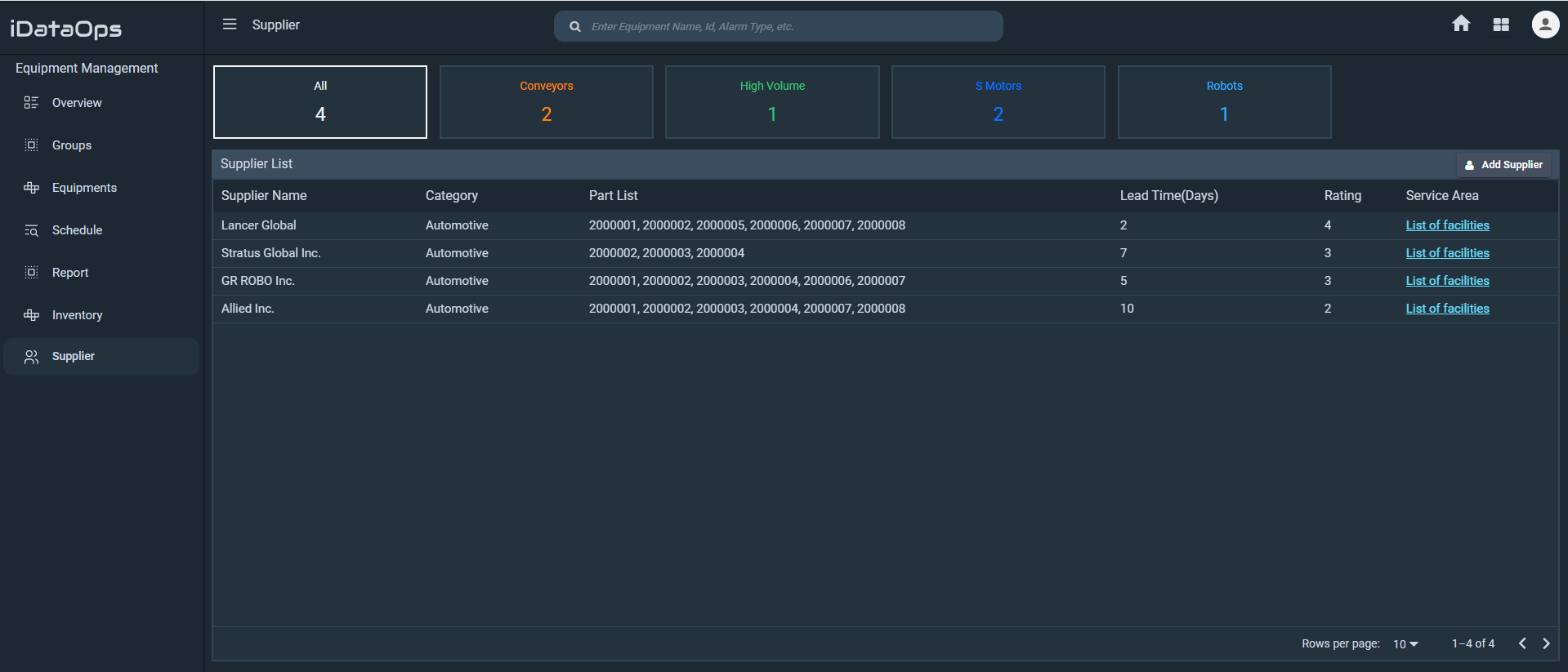Go to next page arrow
Viewport: 1568px width, 672px height.
tap(1546, 643)
